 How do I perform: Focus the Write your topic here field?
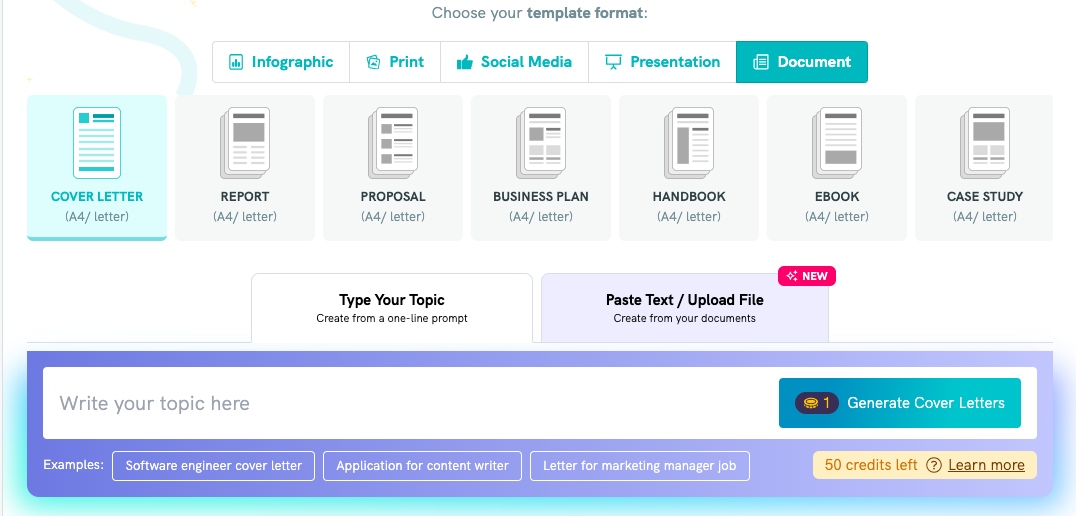tap(410, 403)
